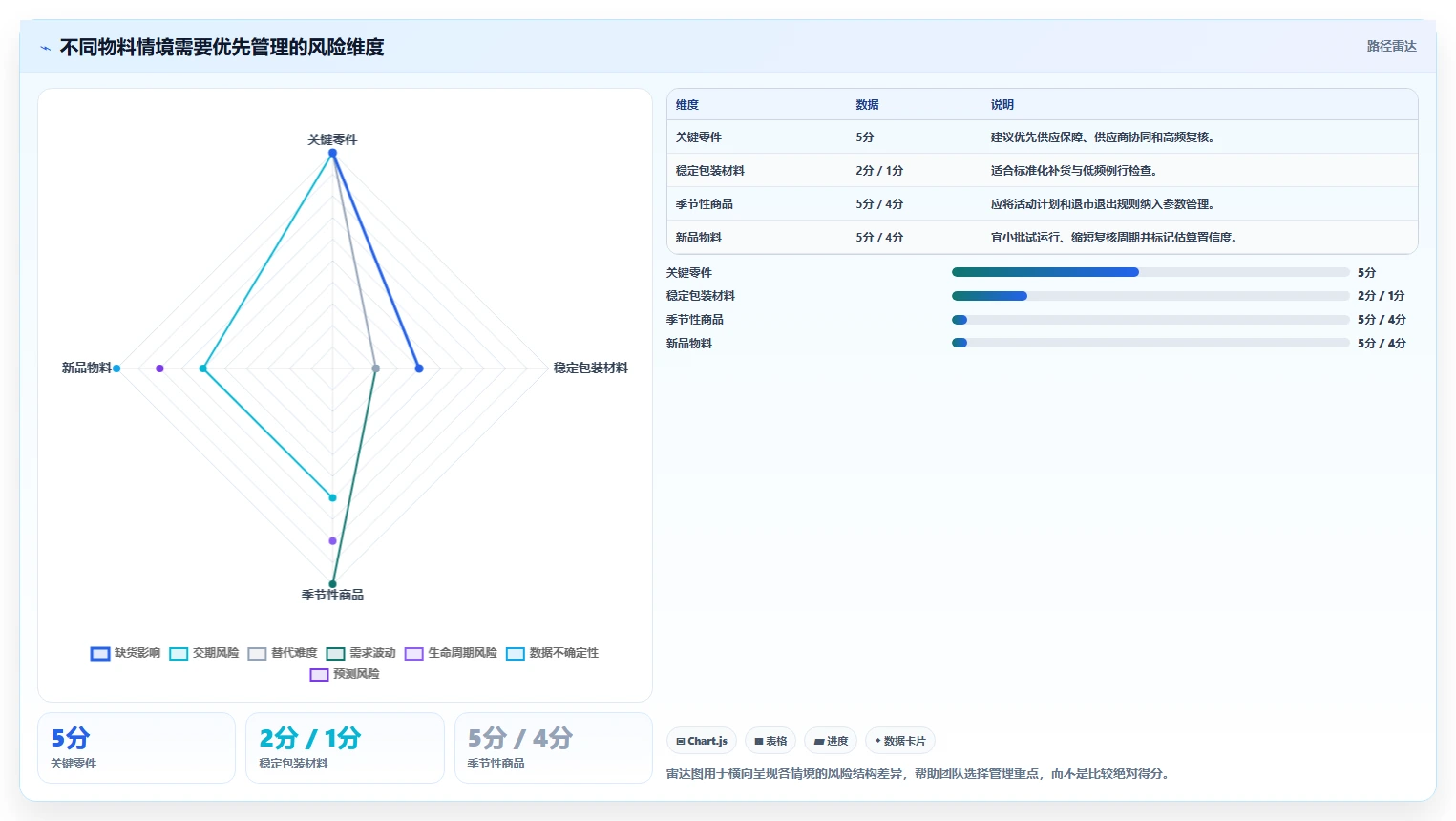Toggle the 交期风险 legend series
Image resolution: width=1456 pixels, height=821 pixels.
point(203,653)
